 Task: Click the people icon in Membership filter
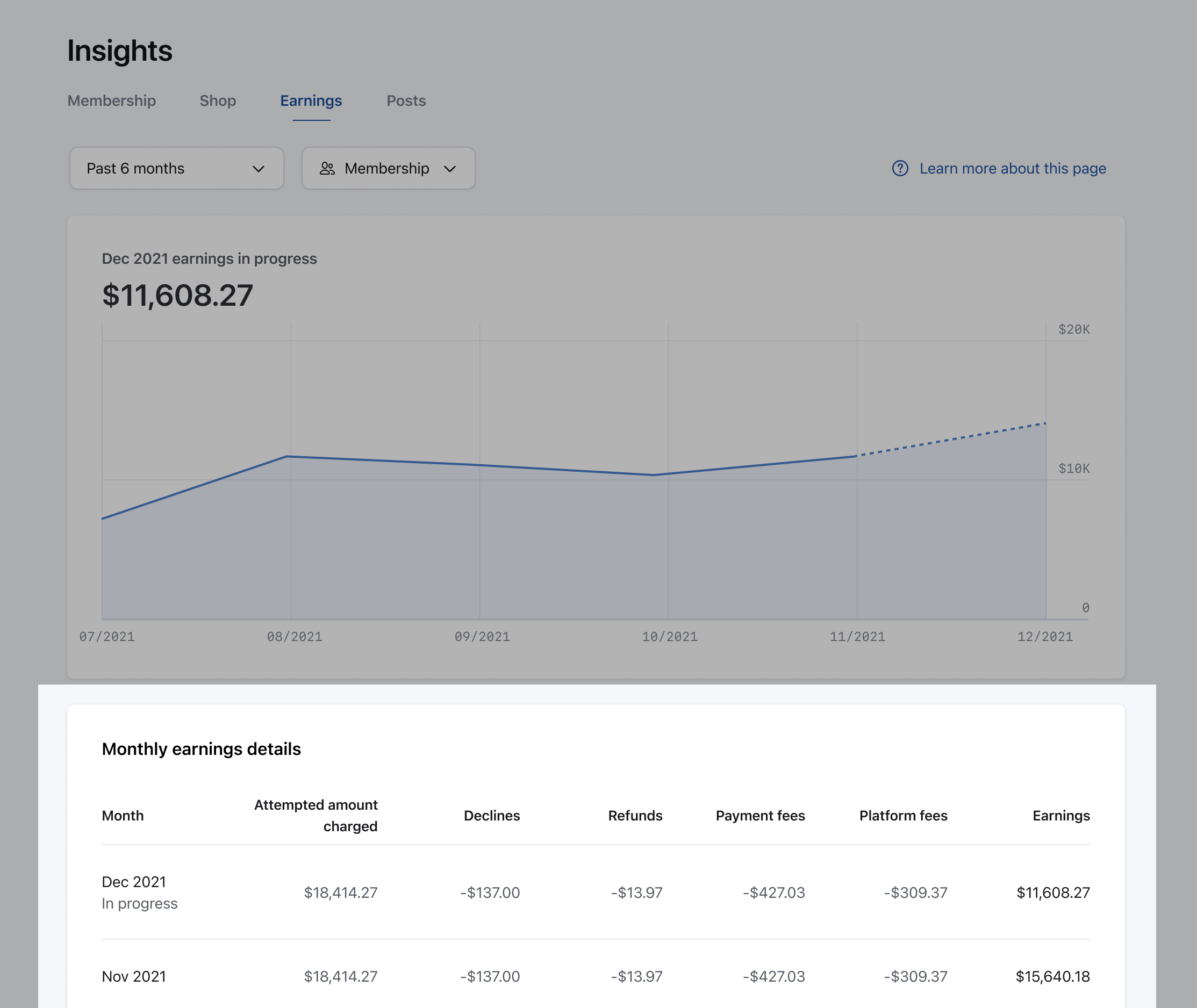(x=327, y=169)
